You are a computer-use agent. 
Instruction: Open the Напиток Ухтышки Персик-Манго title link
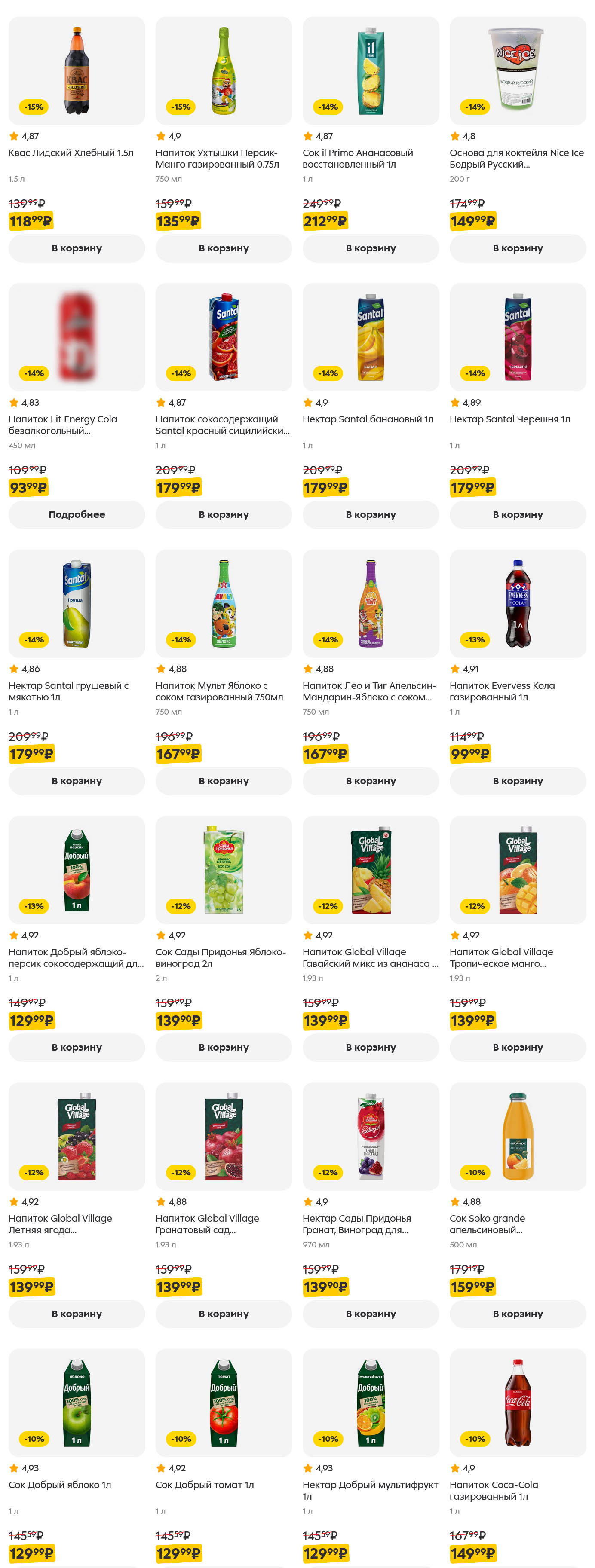[x=217, y=158]
